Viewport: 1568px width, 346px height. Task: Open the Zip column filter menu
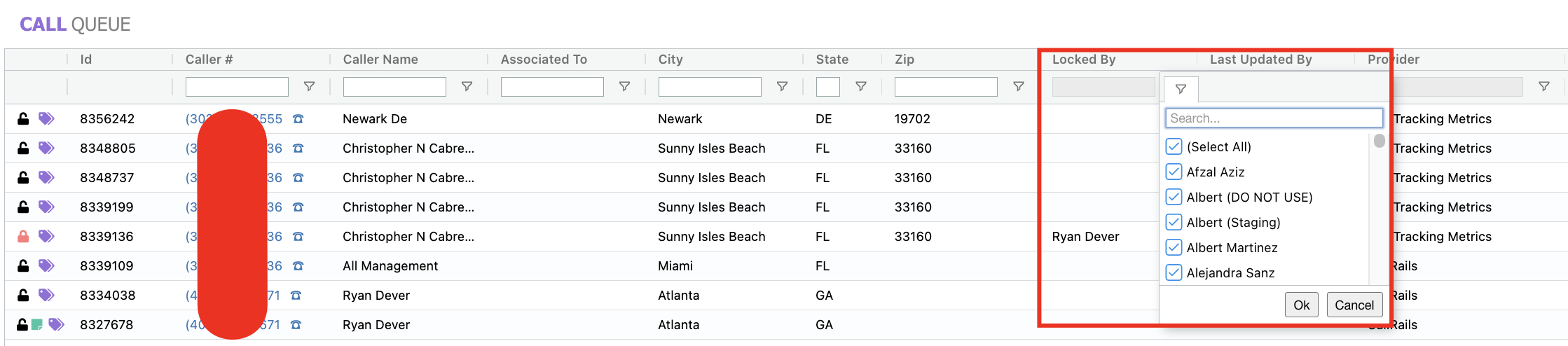[1019, 87]
